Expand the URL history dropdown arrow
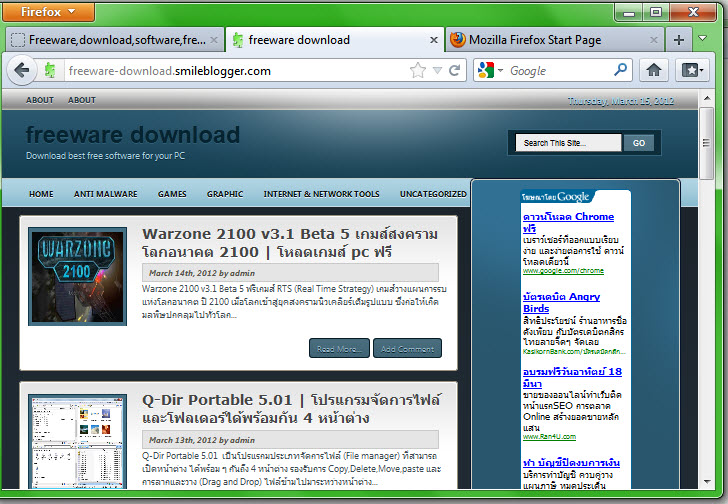The width and height of the screenshot is (728, 504). 437,71
